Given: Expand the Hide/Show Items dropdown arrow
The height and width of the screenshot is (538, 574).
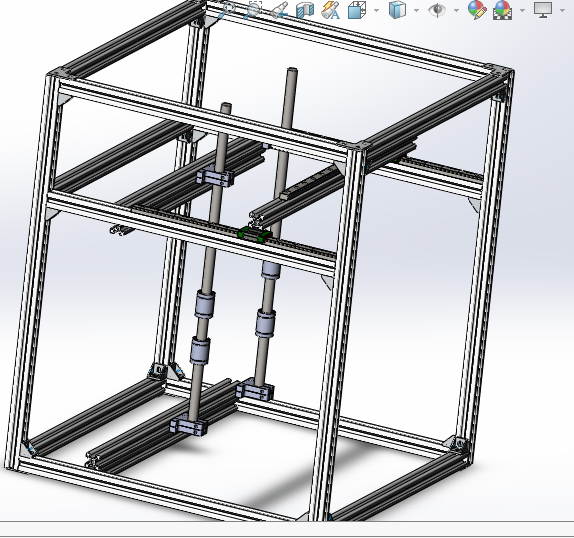Looking at the screenshot, I should point(456,11).
